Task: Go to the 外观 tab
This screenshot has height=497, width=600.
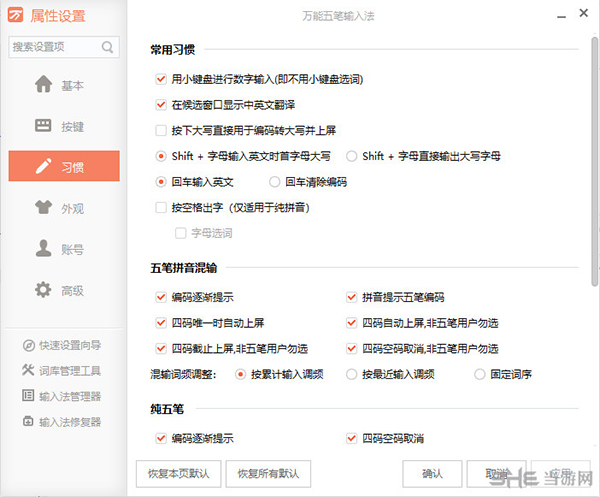Action: coord(64,208)
